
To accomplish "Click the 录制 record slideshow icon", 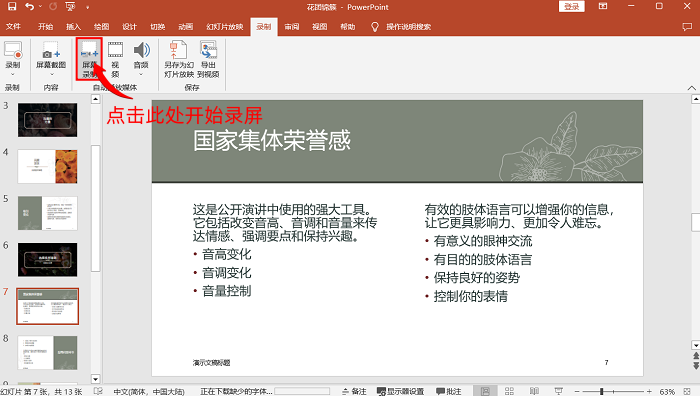I will pyautogui.click(x=13, y=50).
